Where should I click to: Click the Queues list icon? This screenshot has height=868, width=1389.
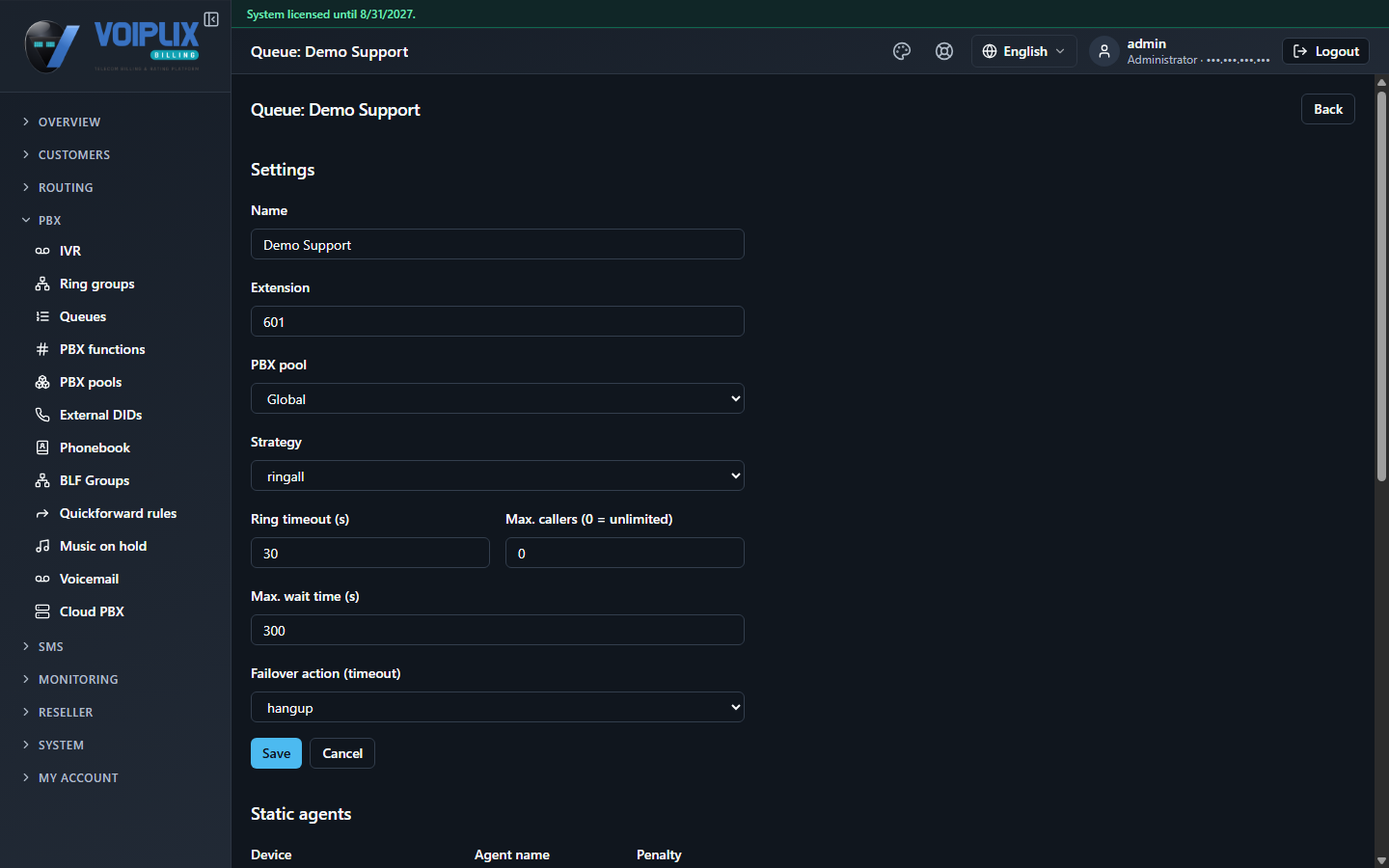(42, 316)
